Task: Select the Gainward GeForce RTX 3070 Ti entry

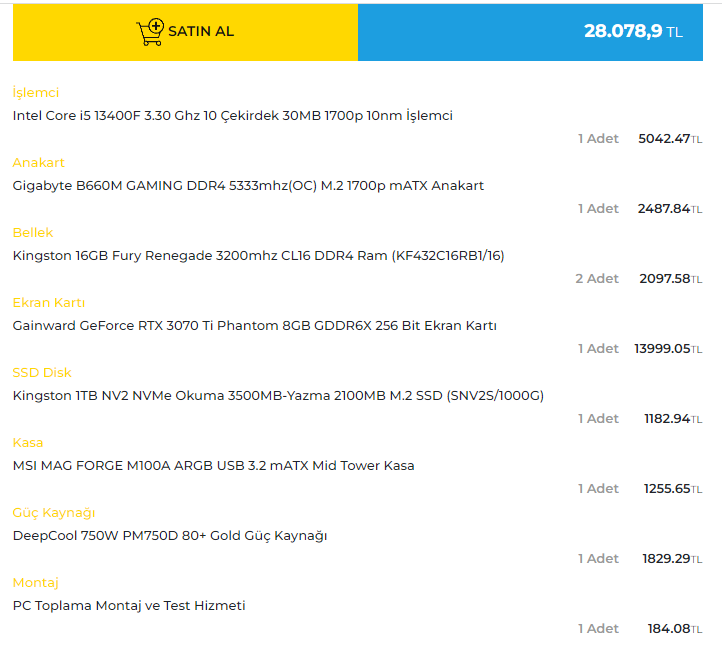Action: point(255,326)
